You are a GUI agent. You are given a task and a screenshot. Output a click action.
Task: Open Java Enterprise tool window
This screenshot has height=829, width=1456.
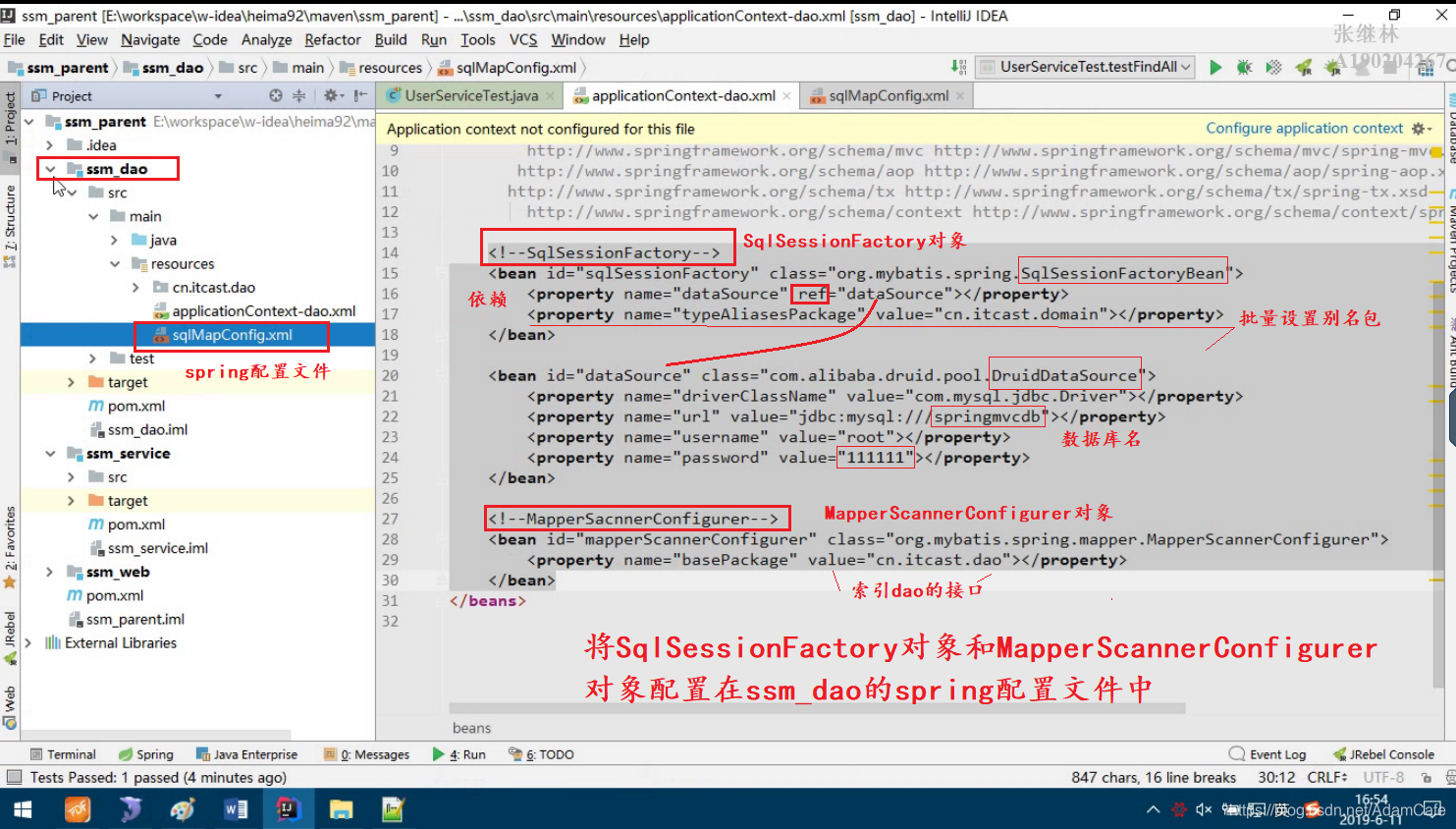coord(246,754)
